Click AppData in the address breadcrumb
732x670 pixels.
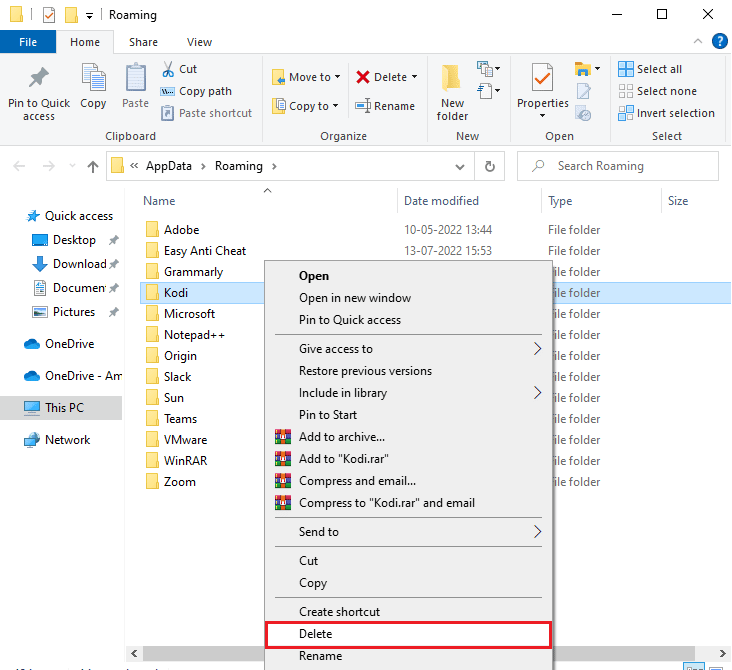169,166
